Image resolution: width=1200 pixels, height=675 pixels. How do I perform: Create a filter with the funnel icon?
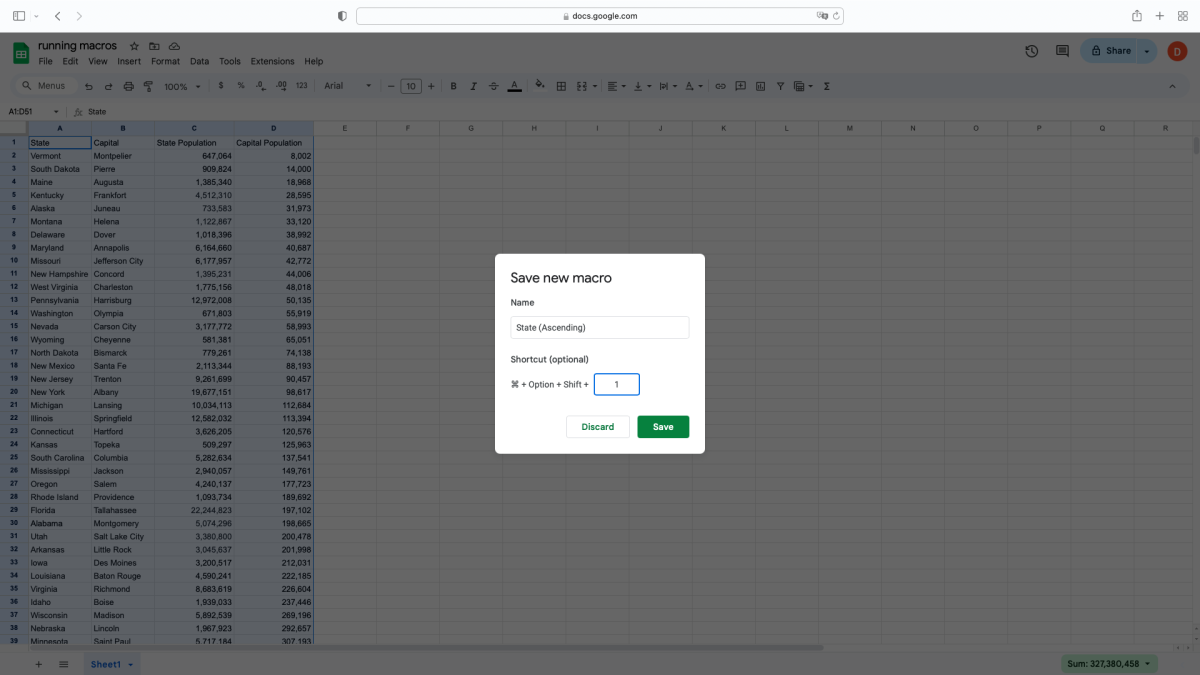click(780, 86)
